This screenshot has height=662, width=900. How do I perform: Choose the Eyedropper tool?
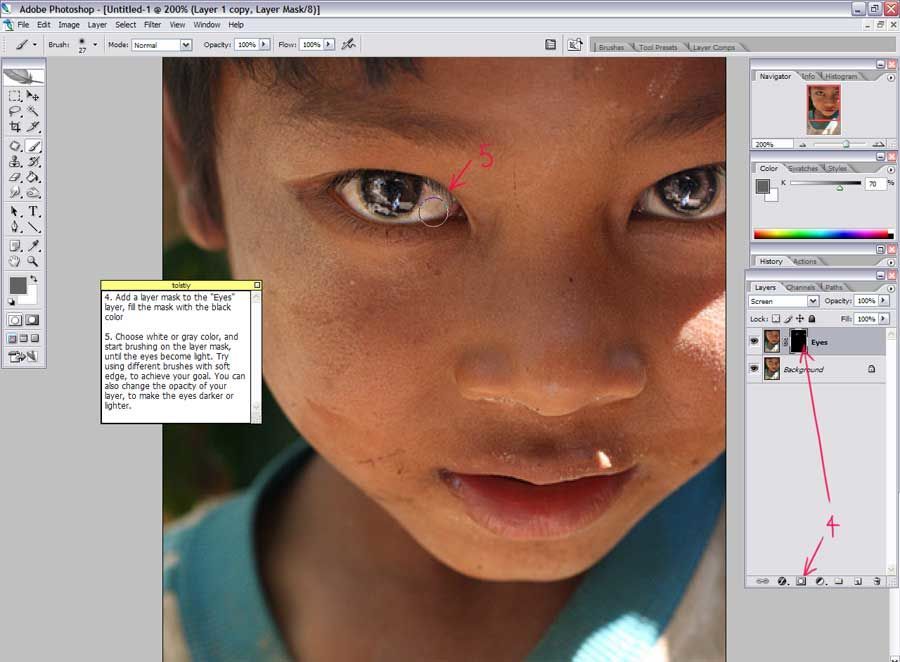click(x=33, y=245)
